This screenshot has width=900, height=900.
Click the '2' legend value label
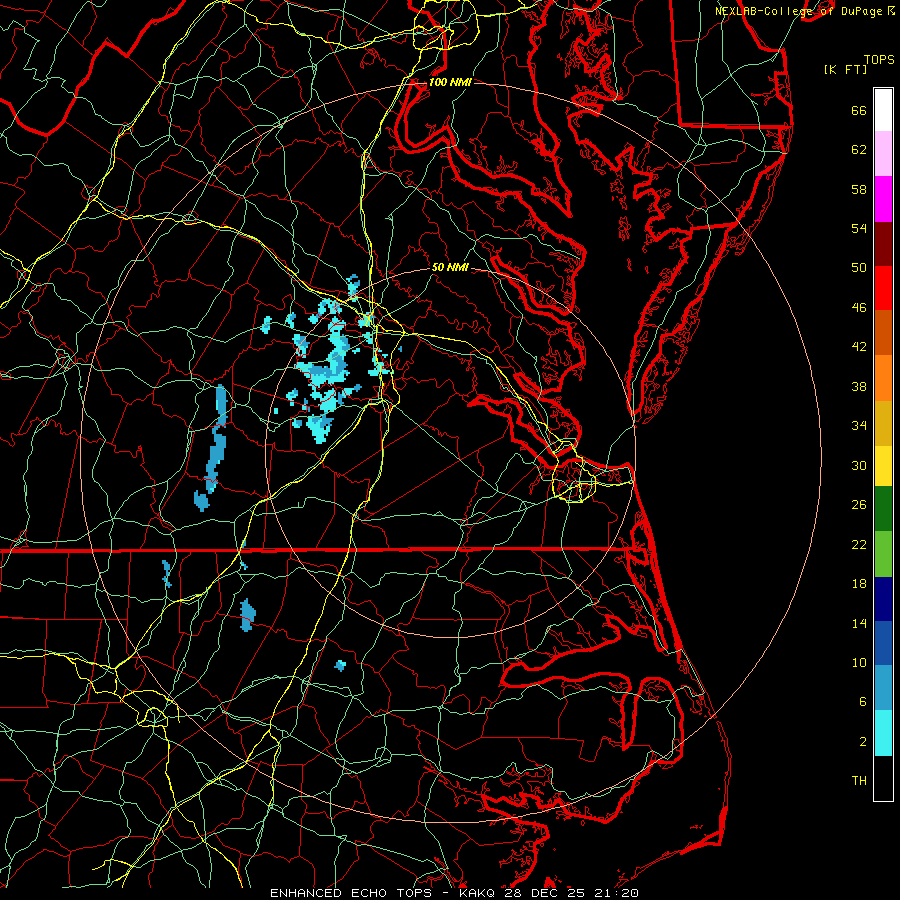[863, 742]
